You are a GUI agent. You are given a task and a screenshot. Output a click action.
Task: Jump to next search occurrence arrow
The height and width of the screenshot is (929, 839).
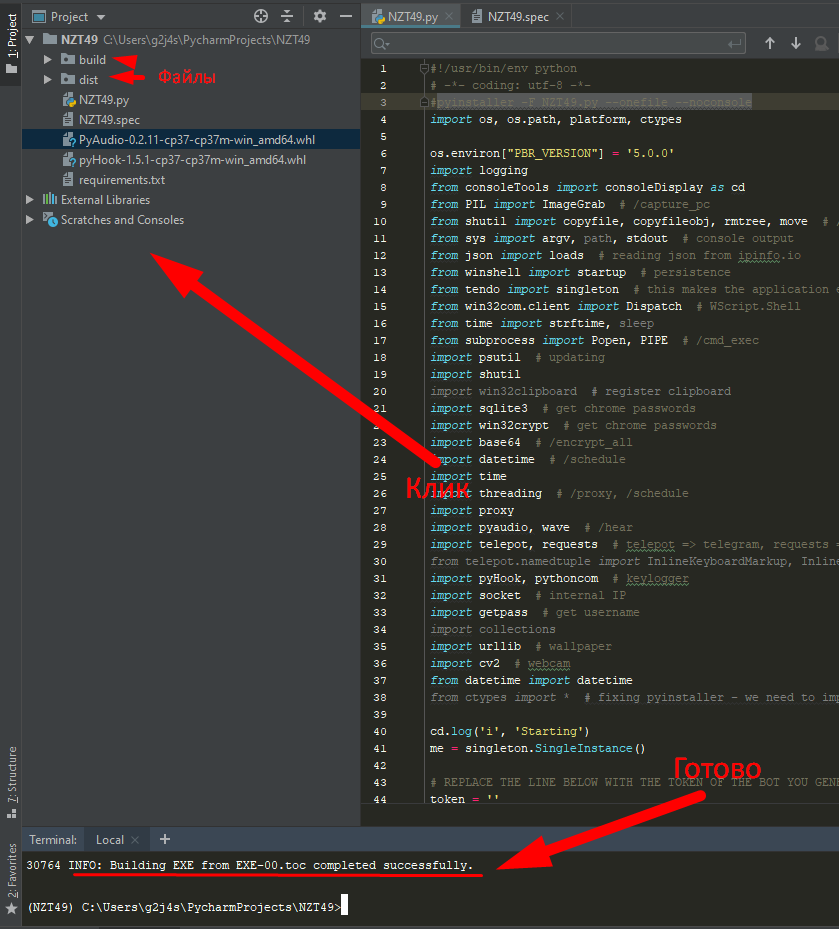796,43
